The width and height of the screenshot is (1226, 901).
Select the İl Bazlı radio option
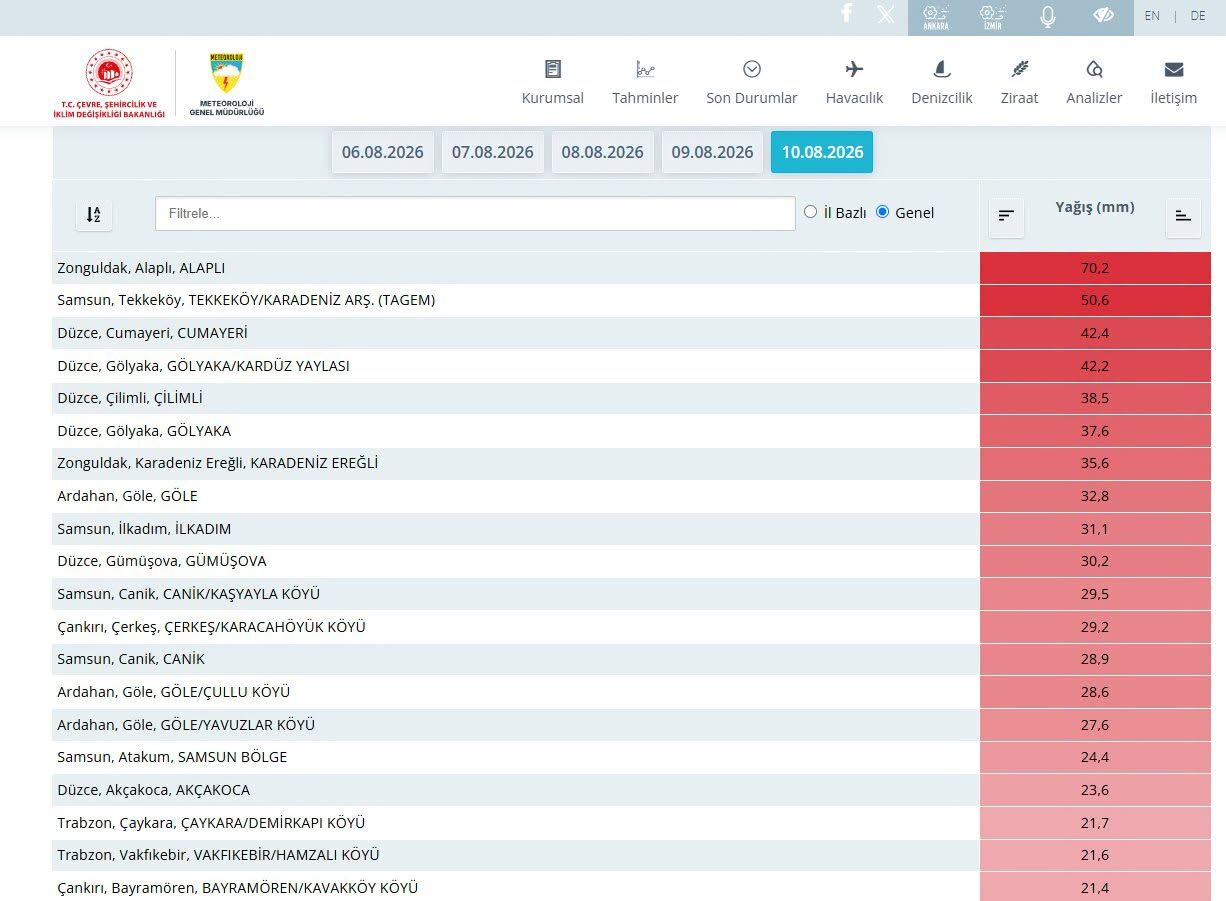pyautogui.click(x=811, y=212)
